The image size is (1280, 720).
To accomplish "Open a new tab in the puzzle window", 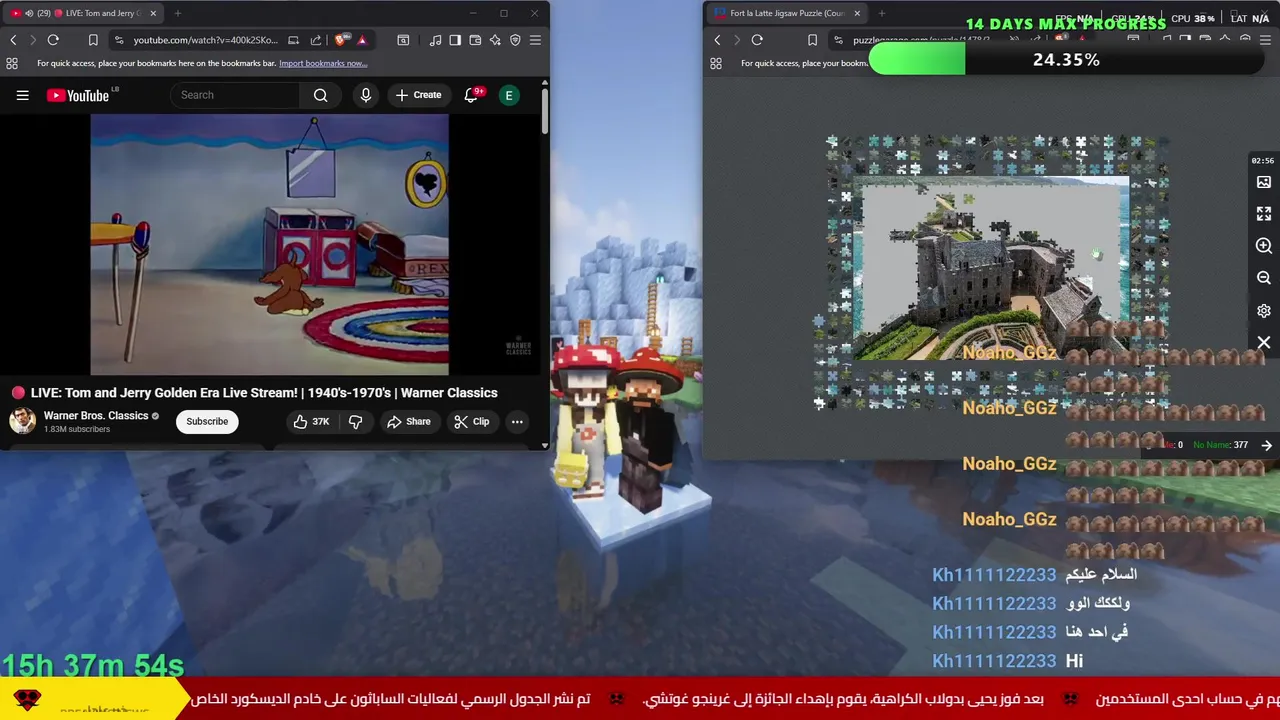I will point(882,13).
